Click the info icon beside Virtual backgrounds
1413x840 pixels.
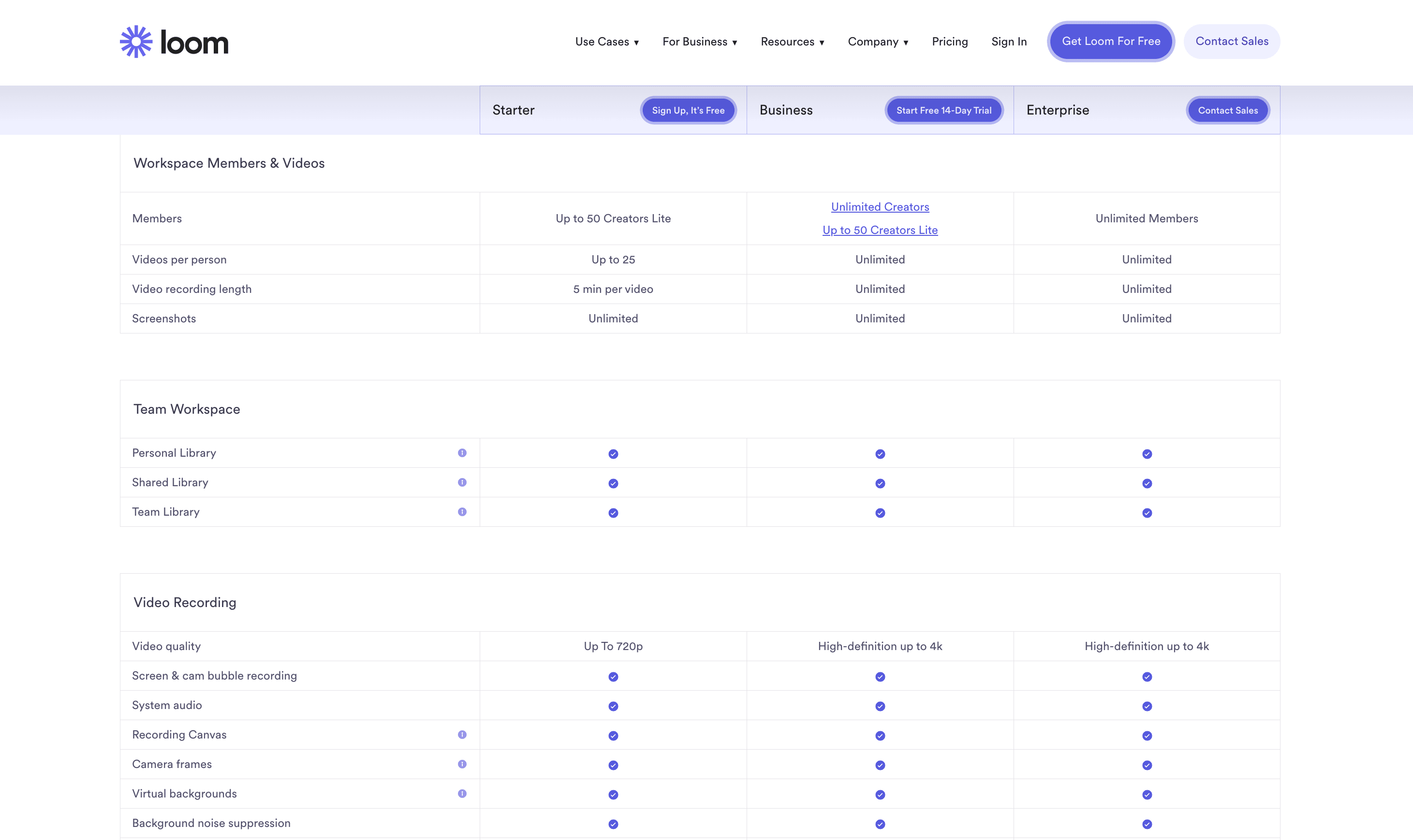click(463, 793)
